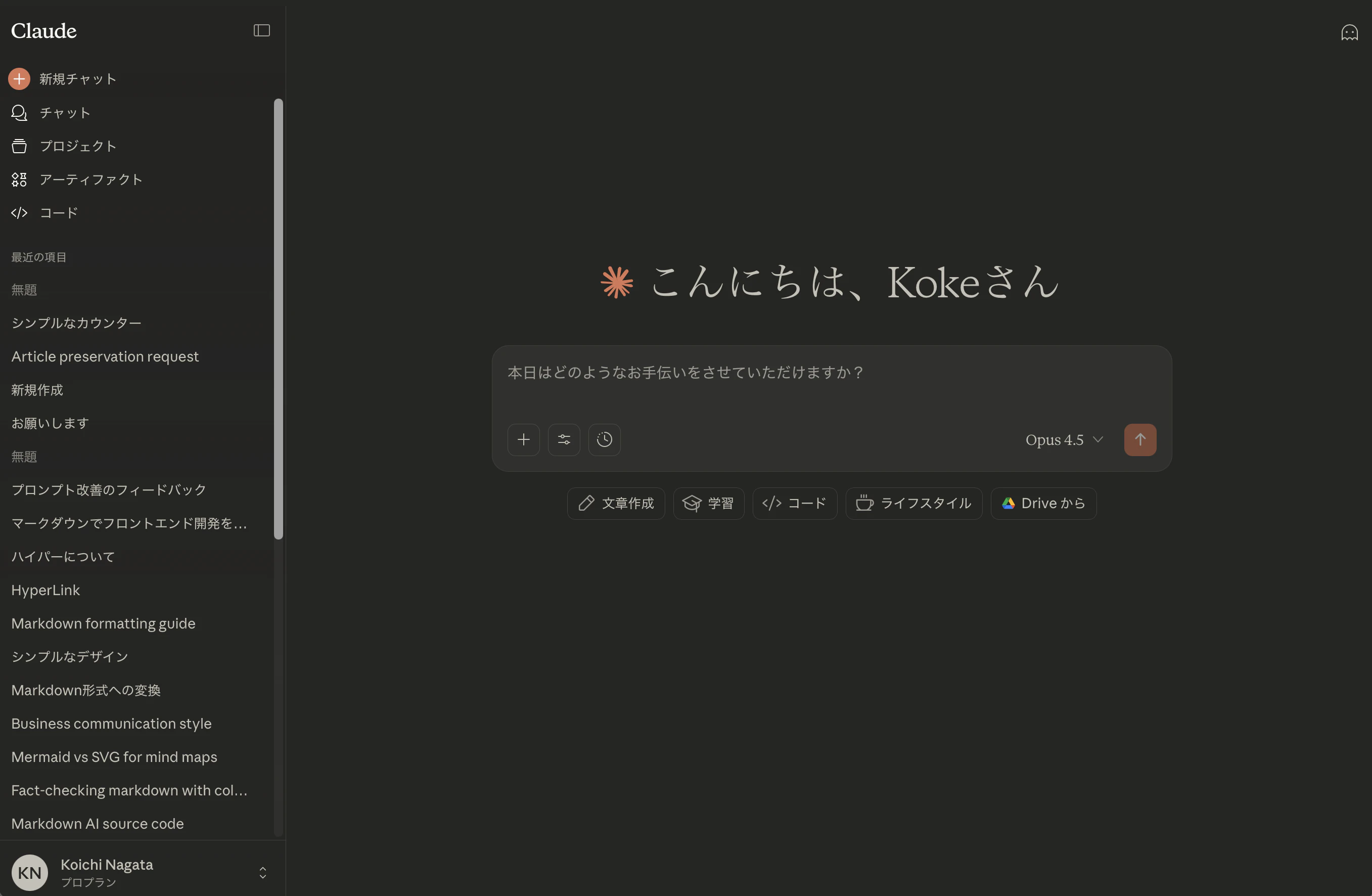The height and width of the screenshot is (896, 1372).
Task: Open the Opus 4.5 model dropdown
Action: pyautogui.click(x=1064, y=440)
